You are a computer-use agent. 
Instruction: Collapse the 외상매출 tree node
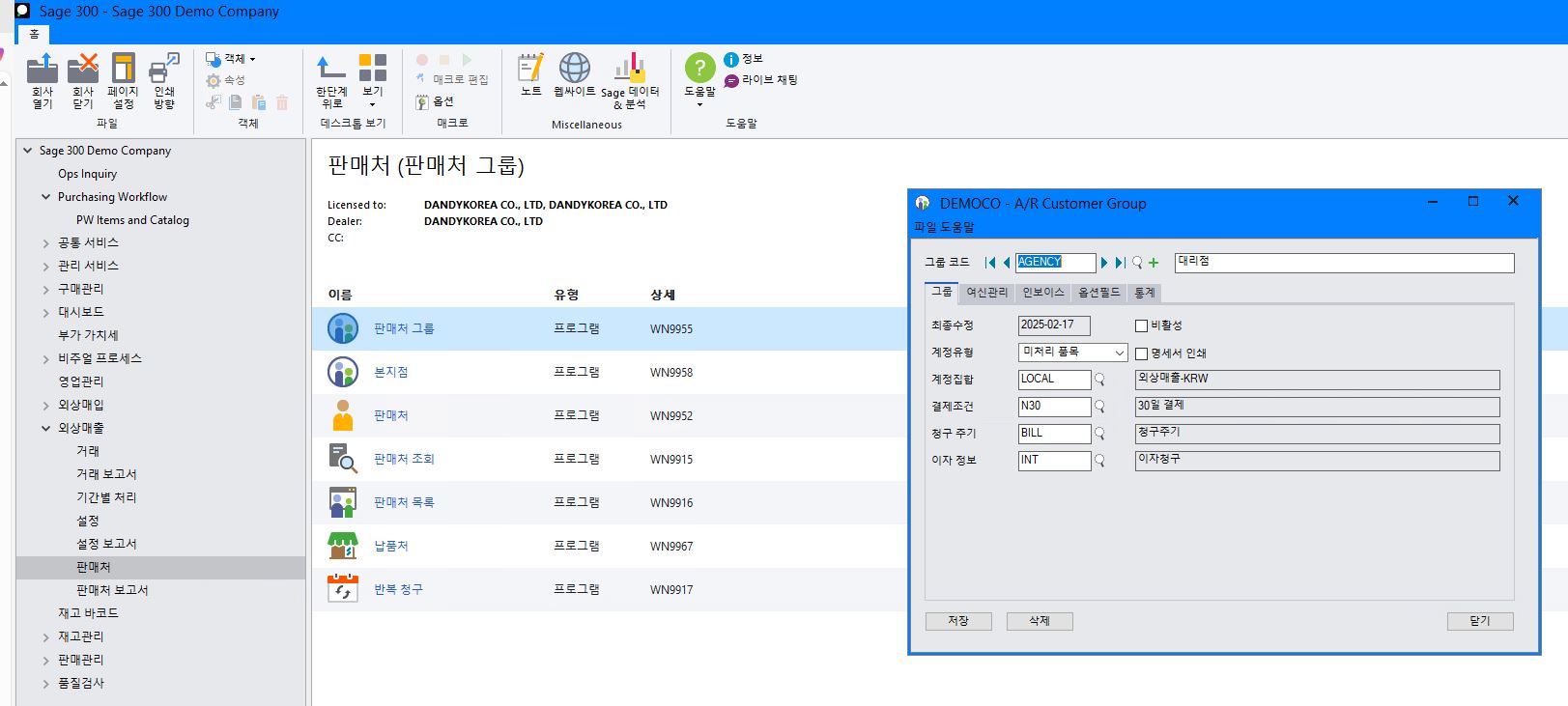click(x=45, y=428)
